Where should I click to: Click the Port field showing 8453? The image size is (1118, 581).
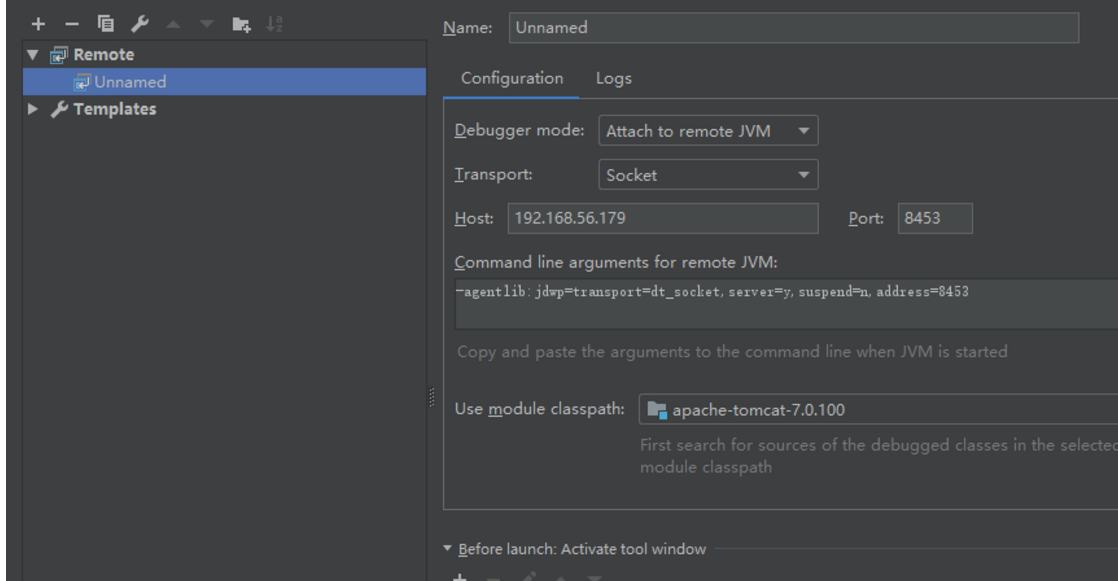click(x=935, y=218)
